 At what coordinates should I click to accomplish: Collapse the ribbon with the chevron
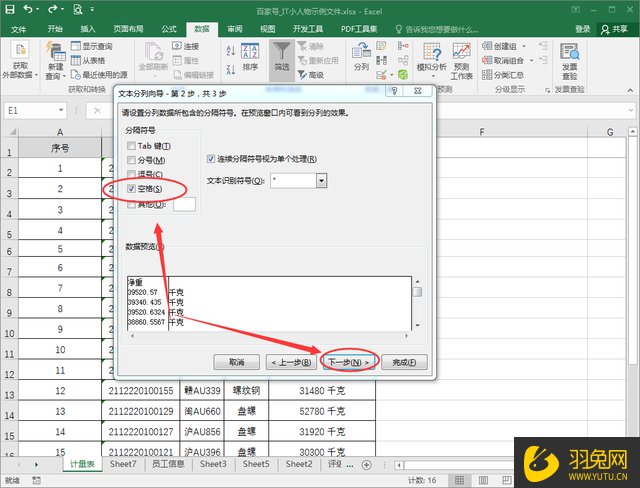coord(630,90)
